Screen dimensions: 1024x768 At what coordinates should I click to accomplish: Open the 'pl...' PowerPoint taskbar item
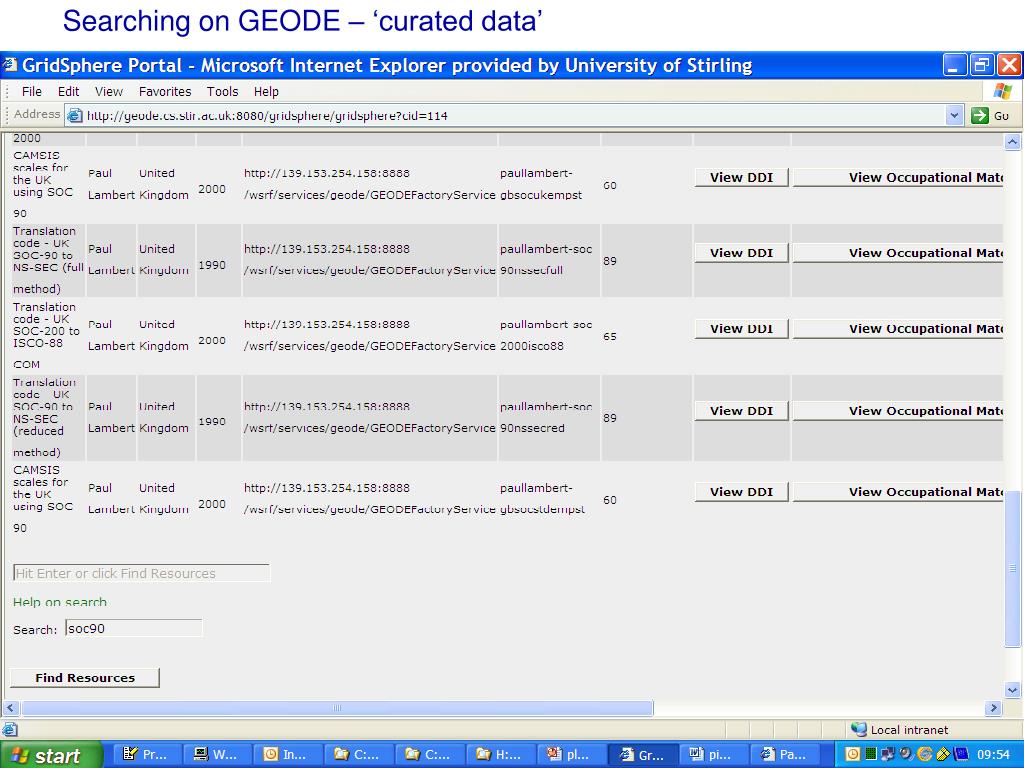click(571, 754)
